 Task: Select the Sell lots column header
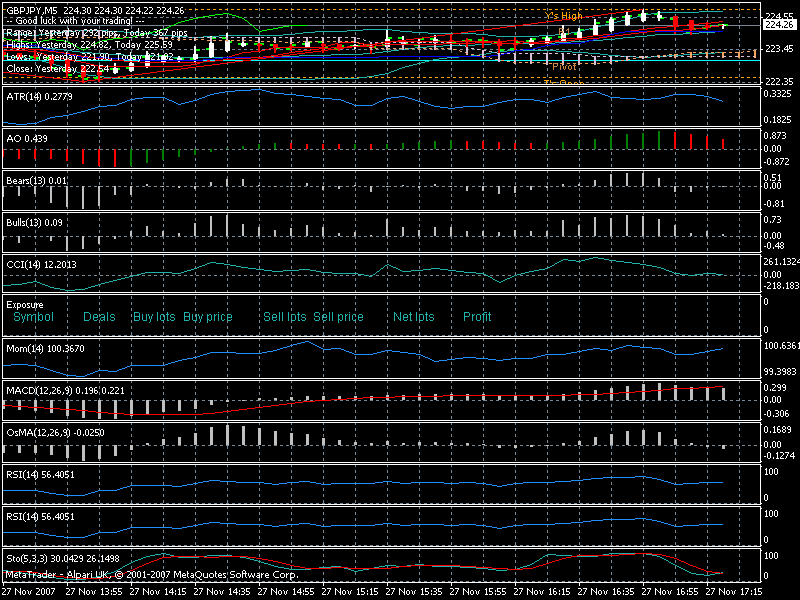(284, 317)
